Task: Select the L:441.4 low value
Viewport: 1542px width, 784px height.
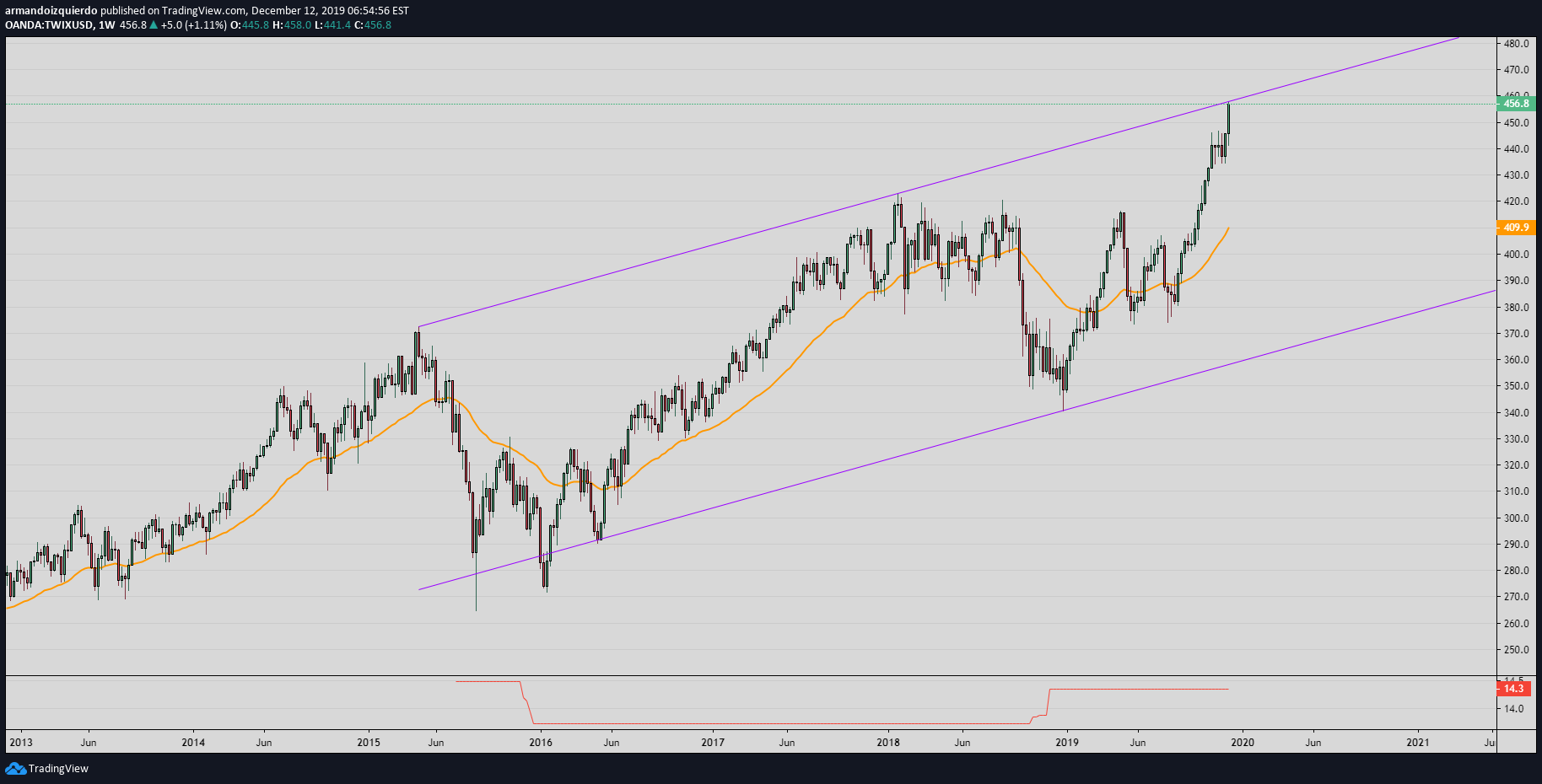Action: [332, 25]
